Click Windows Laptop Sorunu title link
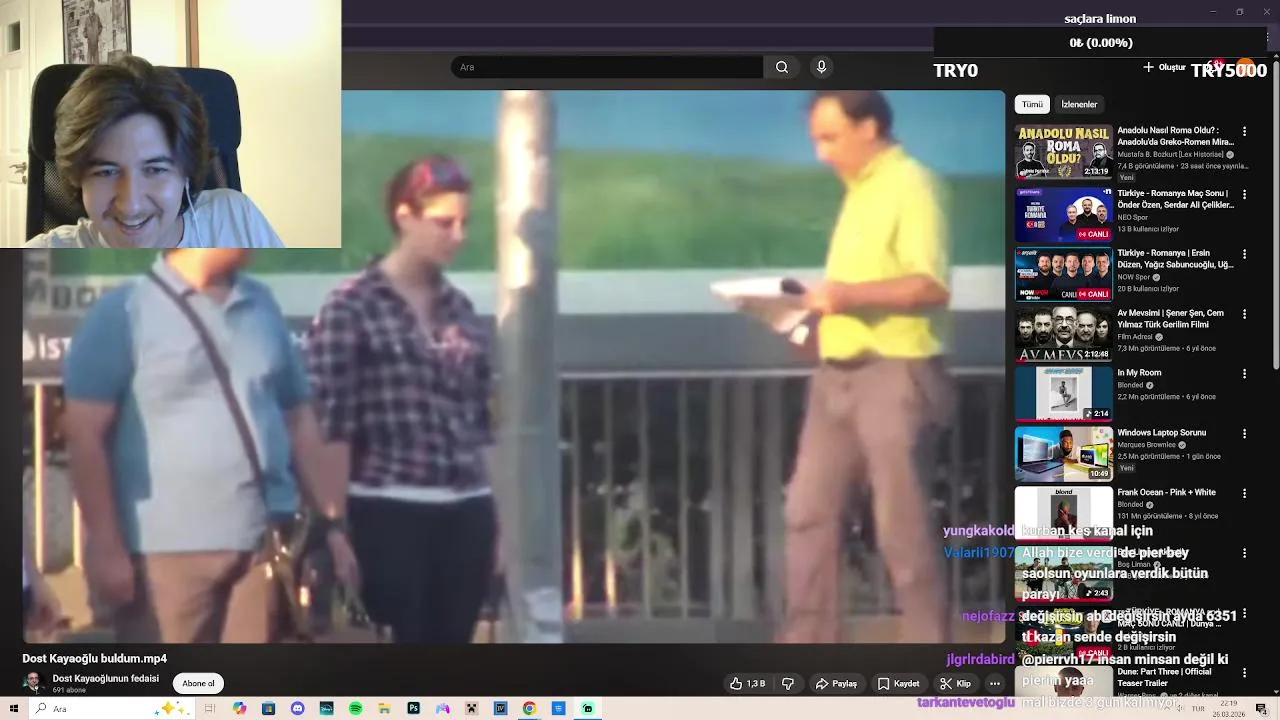This screenshot has height=720, width=1280. pyautogui.click(x=1161, y=433)
